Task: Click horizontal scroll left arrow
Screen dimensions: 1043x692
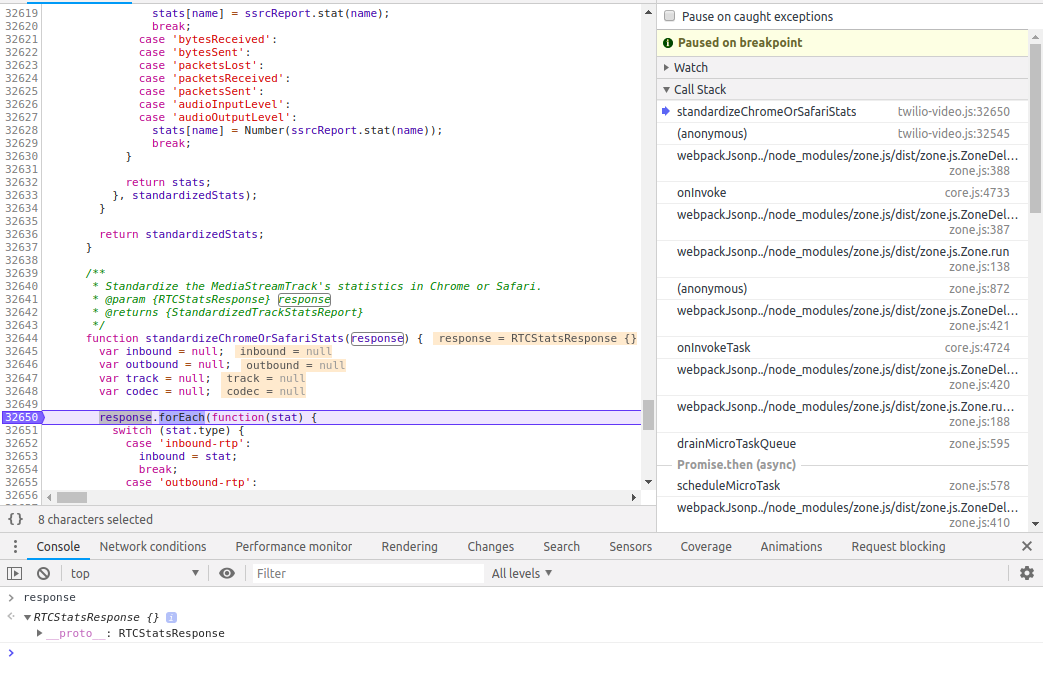Action: (x=49, y=497)
